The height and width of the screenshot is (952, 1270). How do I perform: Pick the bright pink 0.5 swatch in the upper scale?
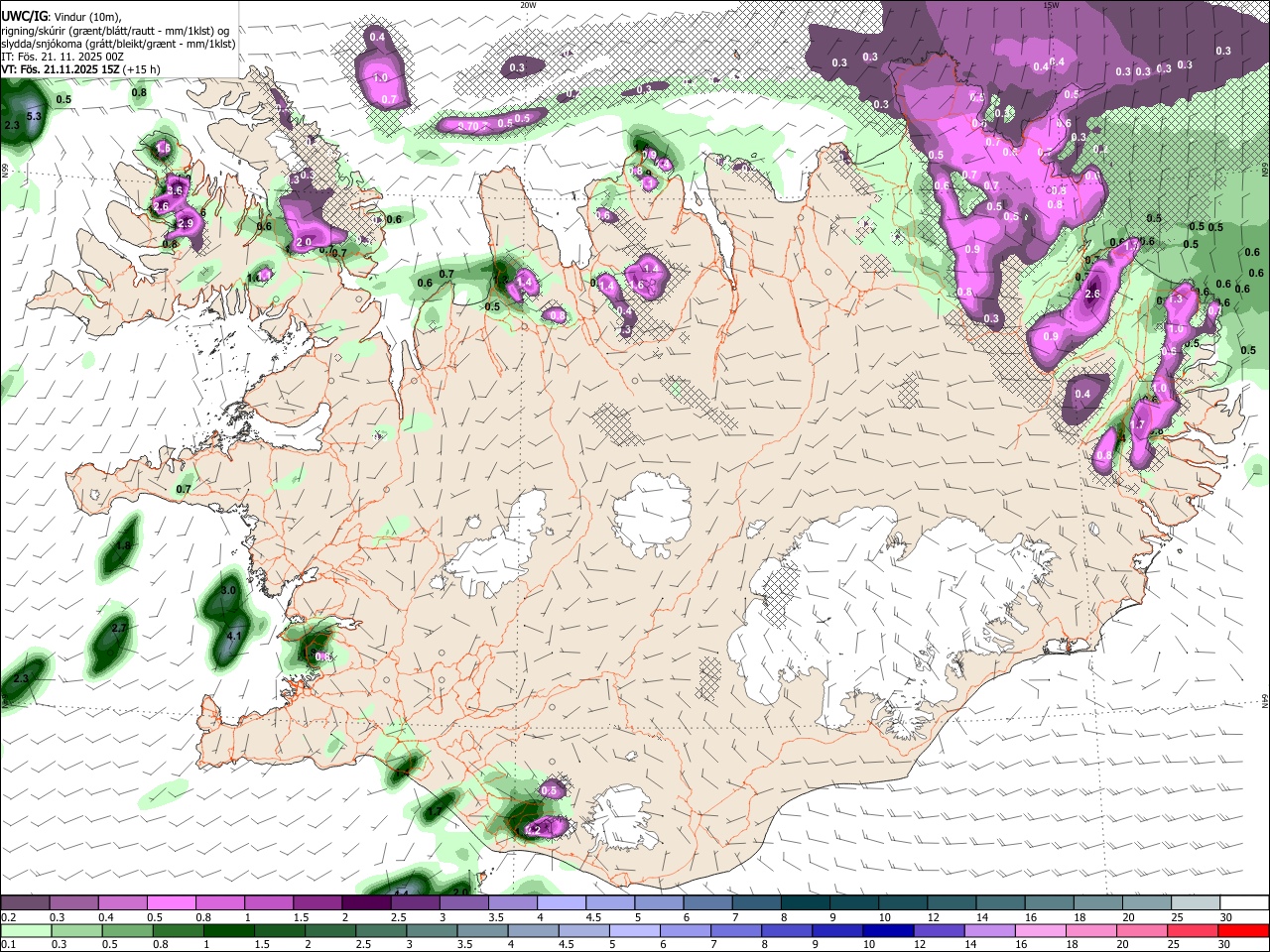(x=172, y=903)
